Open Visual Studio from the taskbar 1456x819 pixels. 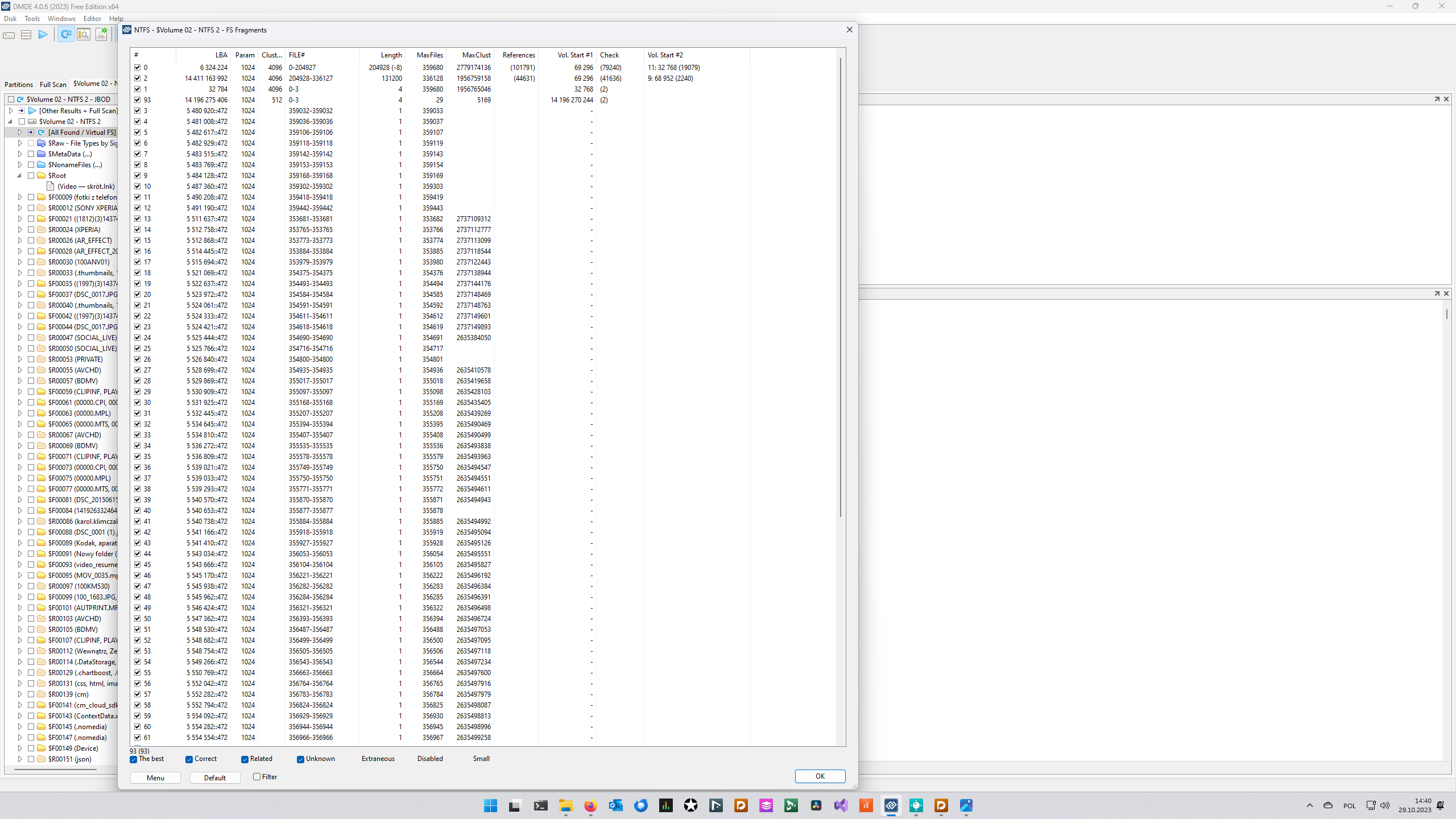tap(841, 805)
